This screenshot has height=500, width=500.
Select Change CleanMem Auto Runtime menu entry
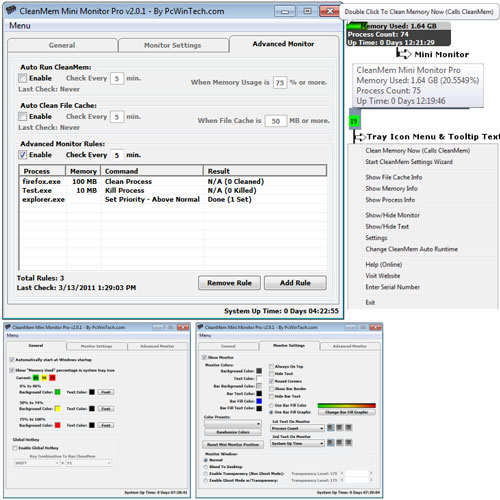pyautogui.click(x=411, y=249)
